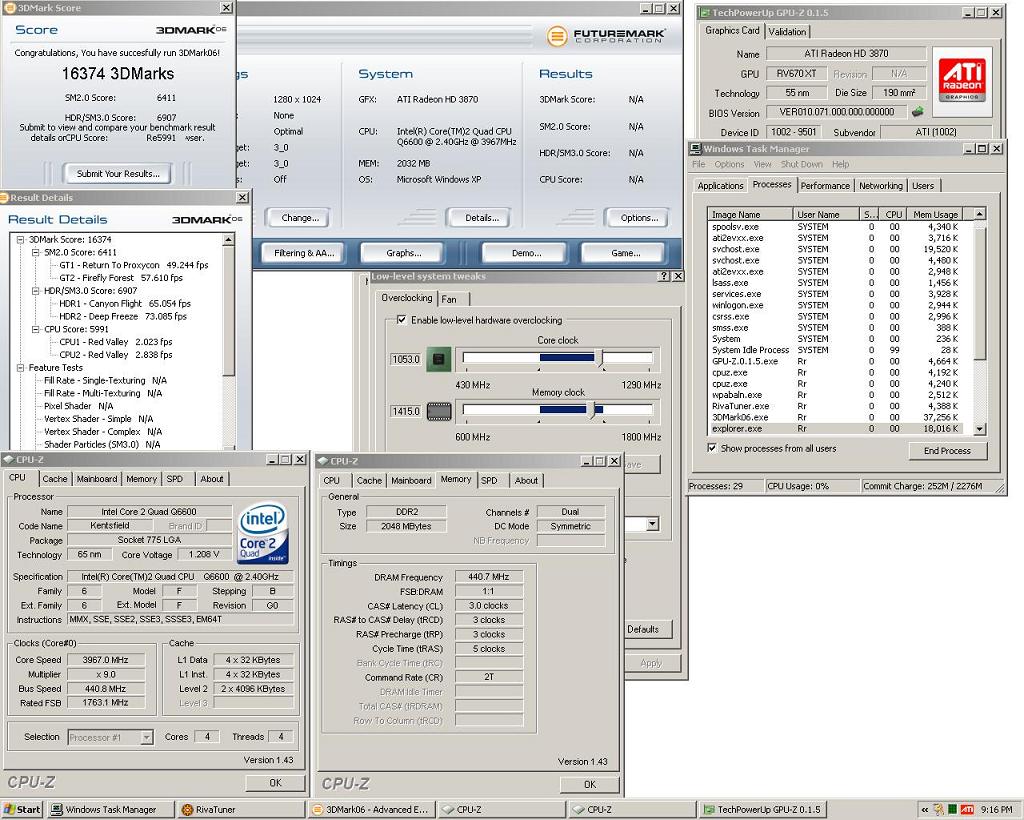The image size is (1024, 820).
Task: Collapse the Feature Tests tree node
Action: [20, 368]
